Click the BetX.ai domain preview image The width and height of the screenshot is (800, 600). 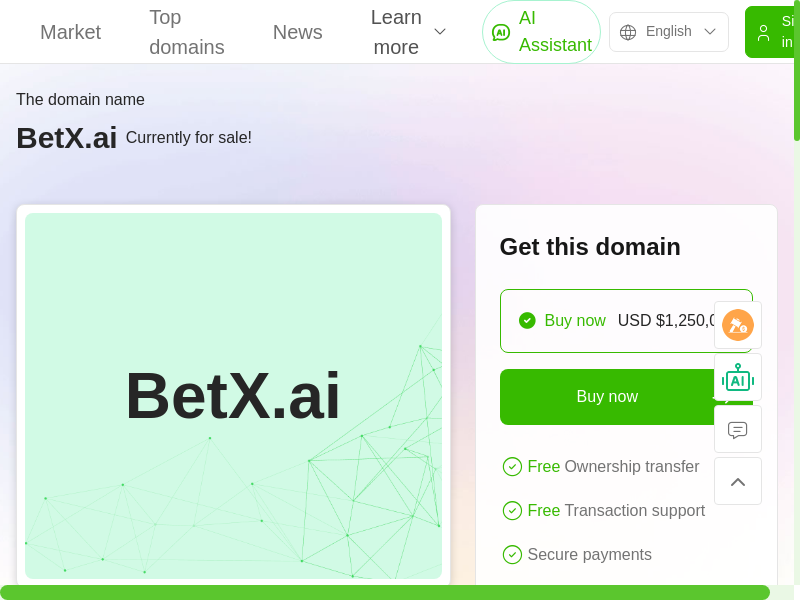(233, 396)
